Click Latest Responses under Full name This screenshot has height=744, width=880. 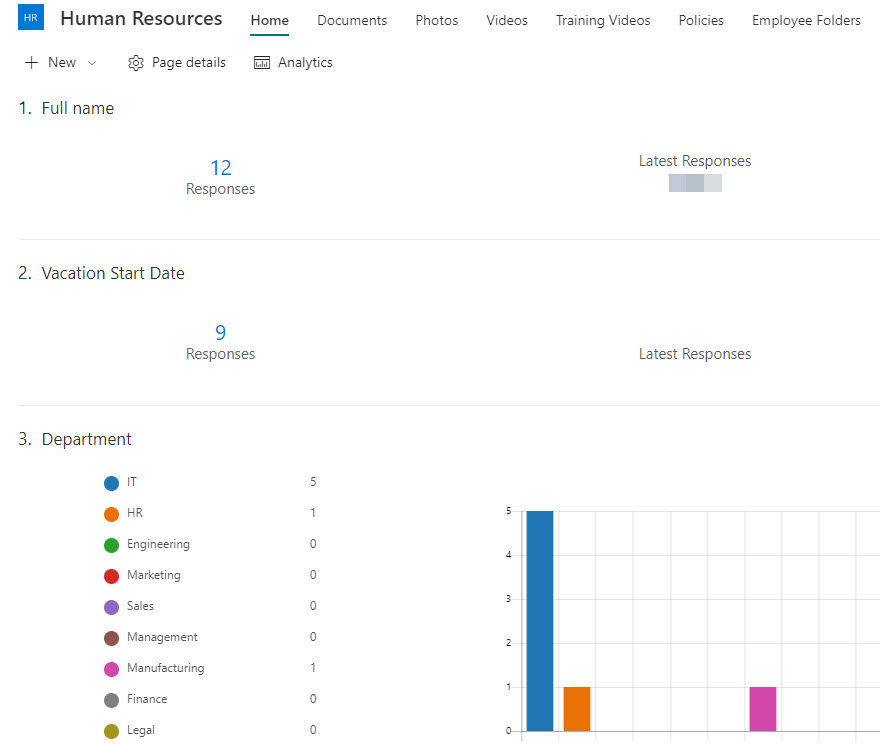coord(695,160)
